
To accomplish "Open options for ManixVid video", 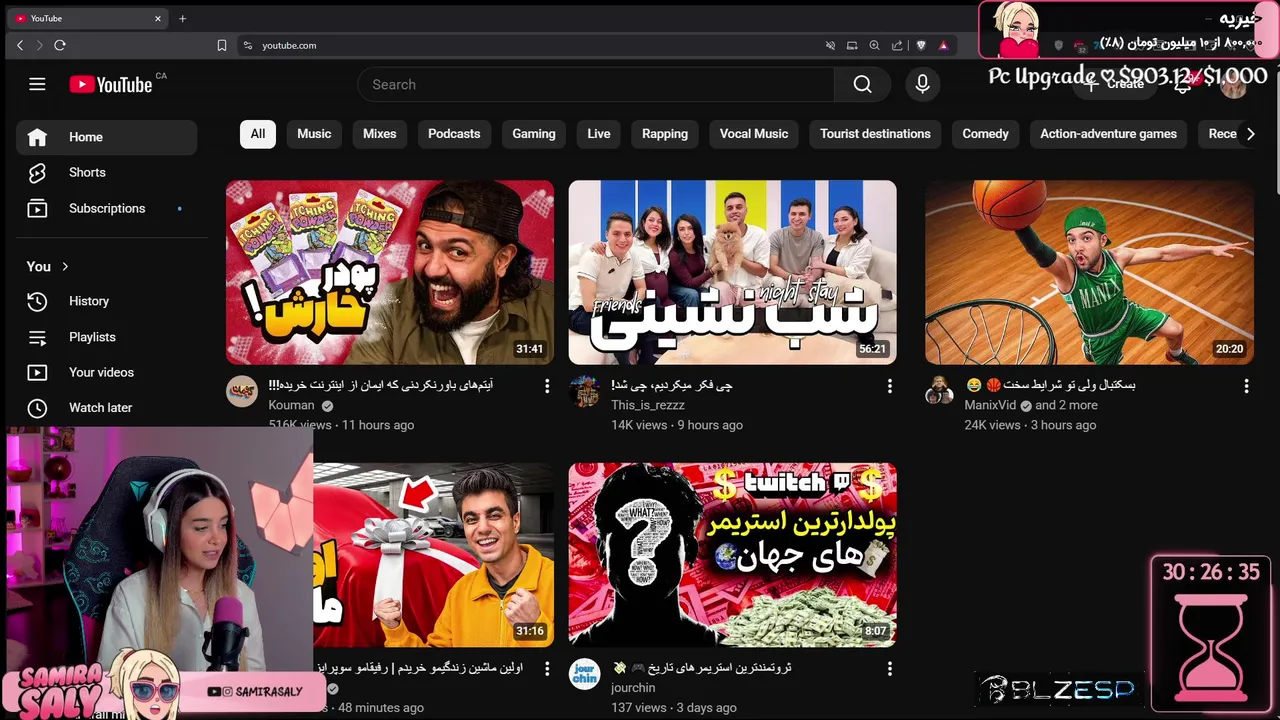I will tap(1246, 386).
